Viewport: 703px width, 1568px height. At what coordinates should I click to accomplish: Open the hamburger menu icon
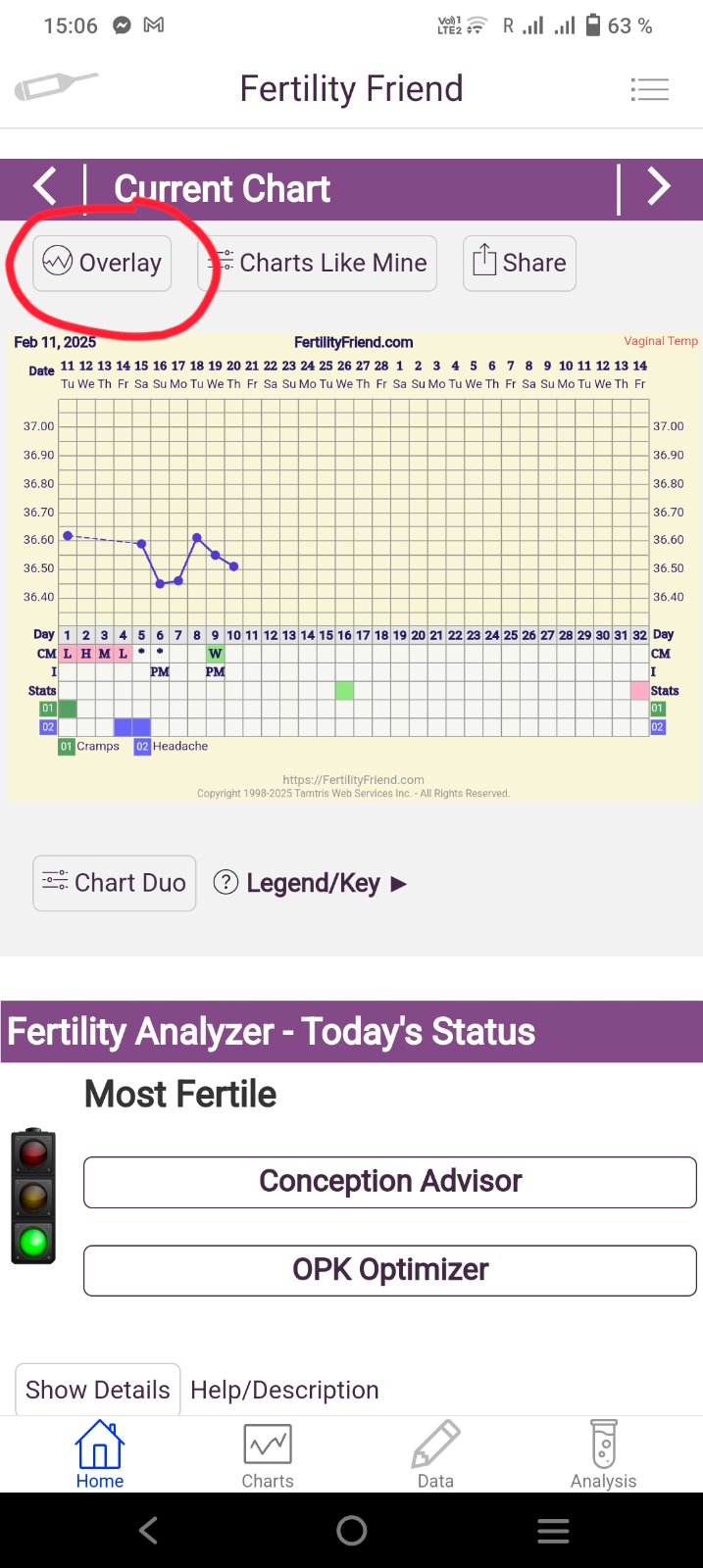coord(649,89)
